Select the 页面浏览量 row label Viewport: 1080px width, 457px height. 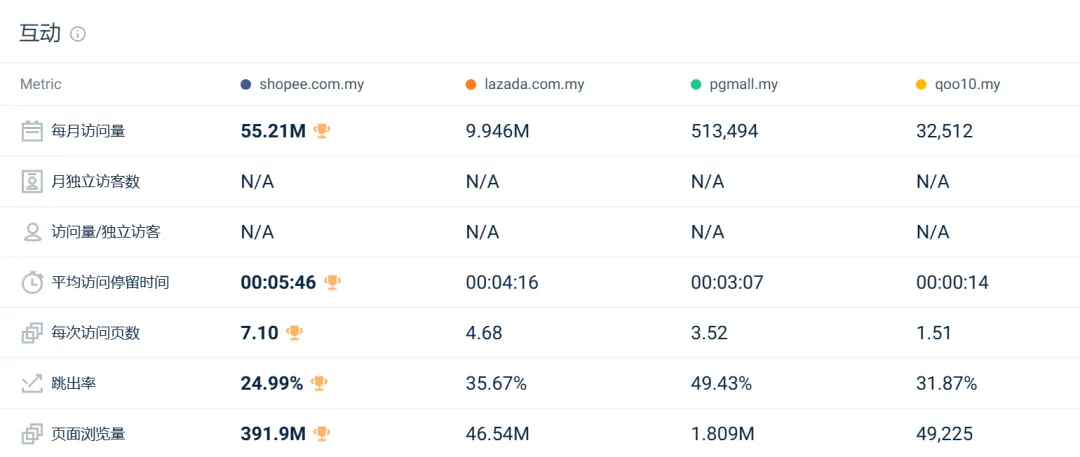click(x=88, y=434)
